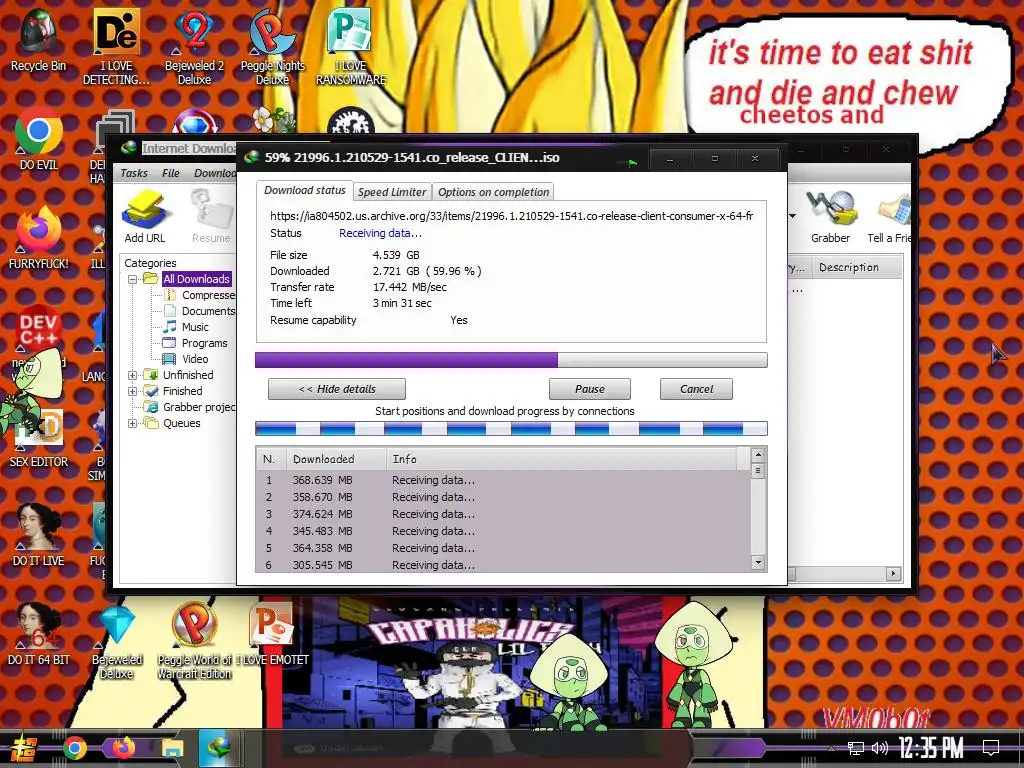Open the SEX EDITOR desktop shortcut
Viewport: 1024px width, 768px height.
pyautogui.click(x=39, y=438)
